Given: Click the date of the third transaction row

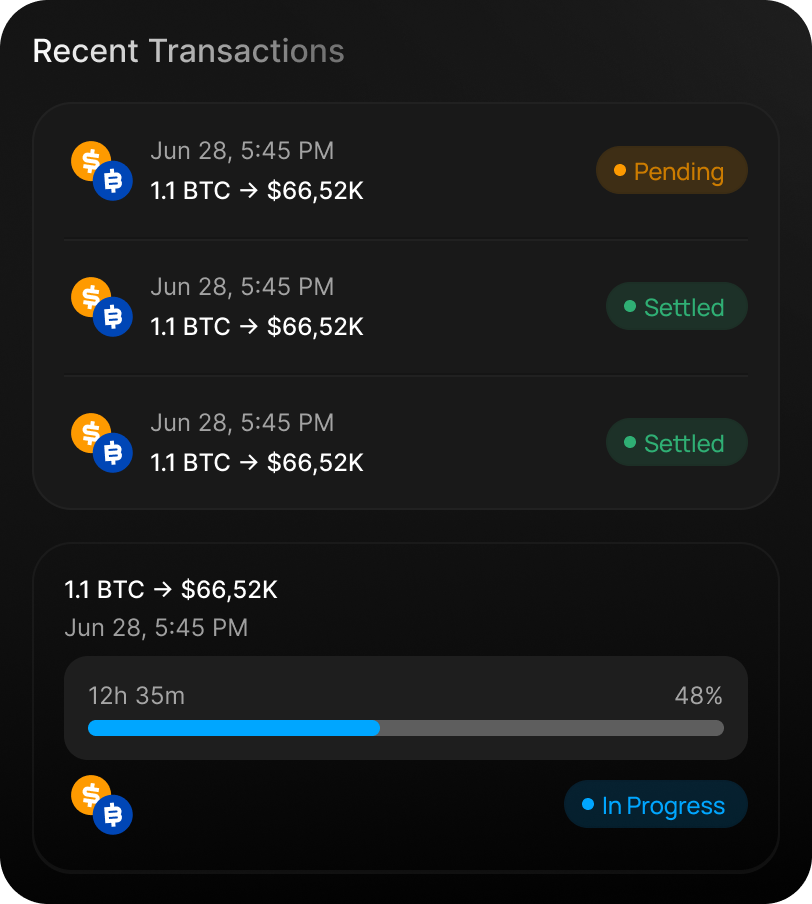Looking at the screenshot, I should point(242,422).
